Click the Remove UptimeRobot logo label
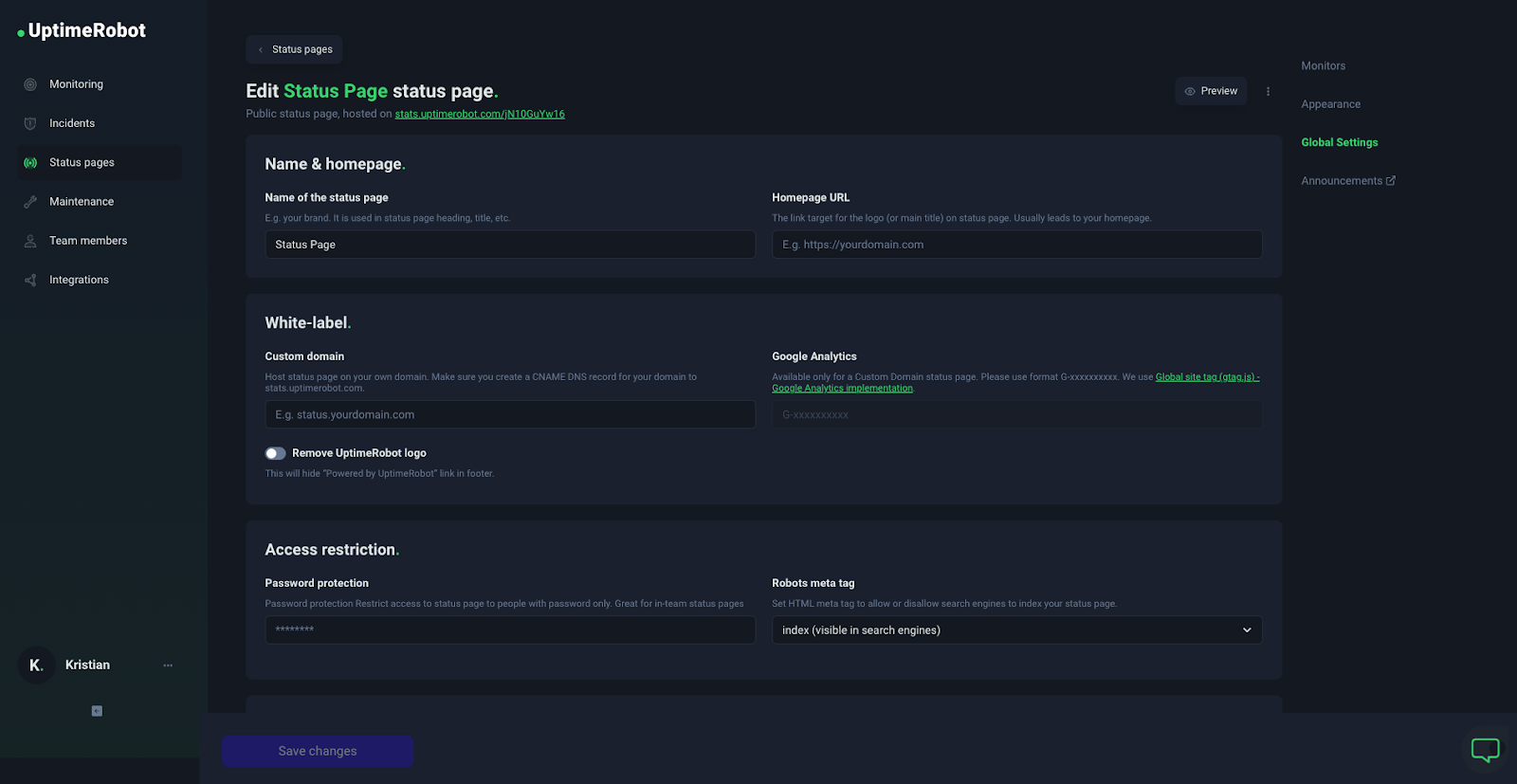 tap(359, 453)
